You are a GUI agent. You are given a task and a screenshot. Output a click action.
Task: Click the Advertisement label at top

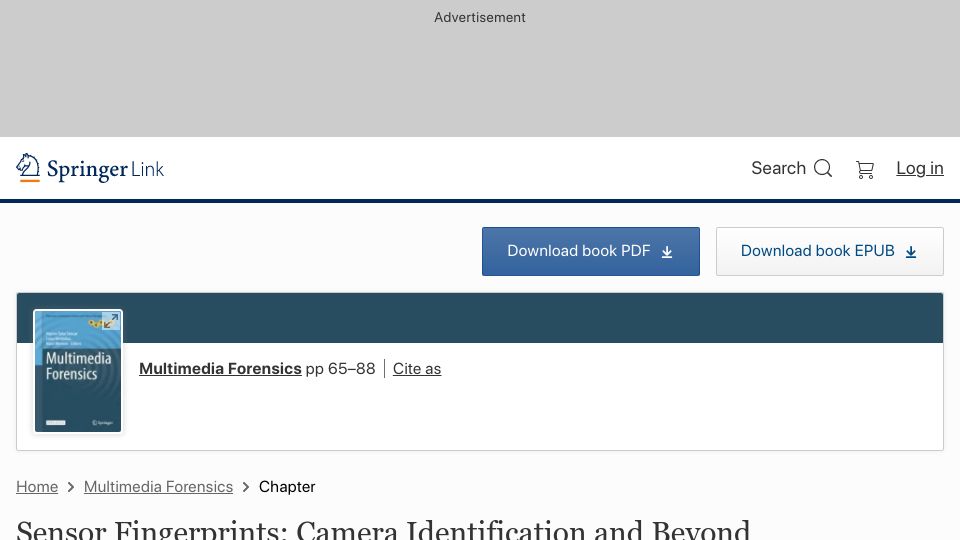click(x=480, y=17)
